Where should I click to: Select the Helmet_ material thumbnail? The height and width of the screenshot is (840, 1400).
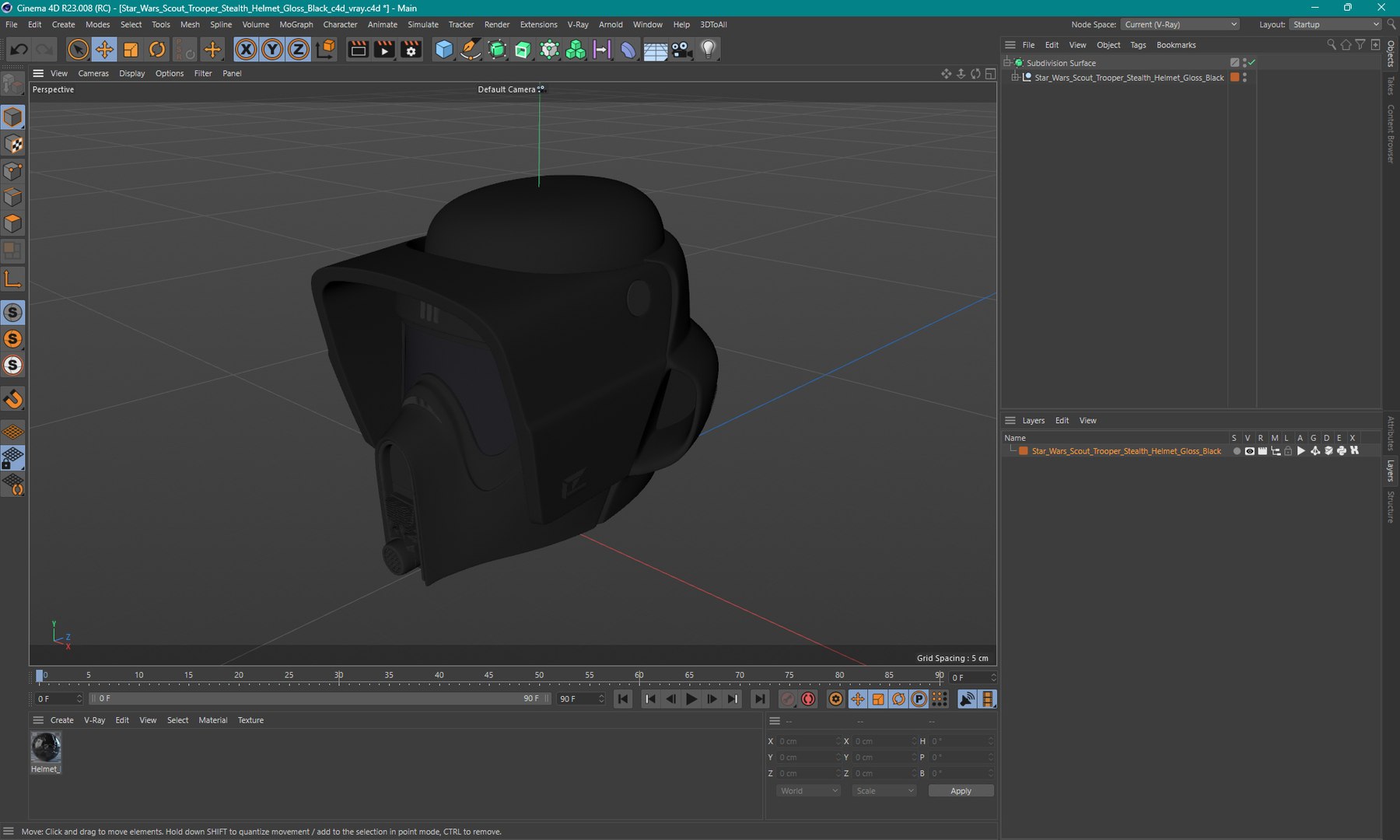click(x=46, y=747)
